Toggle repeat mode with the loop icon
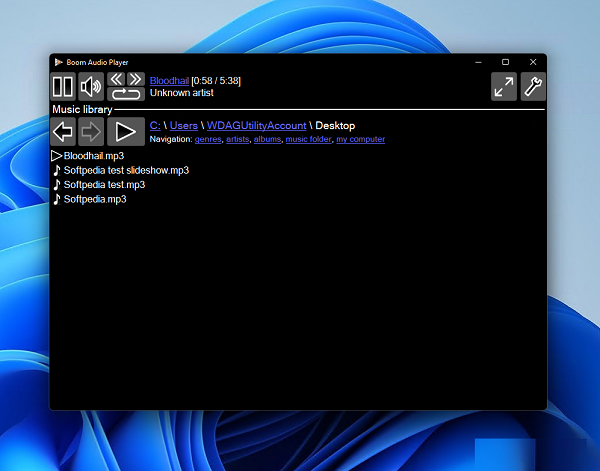Image resolution: width=600 pixels, height=471 pixels. click(126, 94)
